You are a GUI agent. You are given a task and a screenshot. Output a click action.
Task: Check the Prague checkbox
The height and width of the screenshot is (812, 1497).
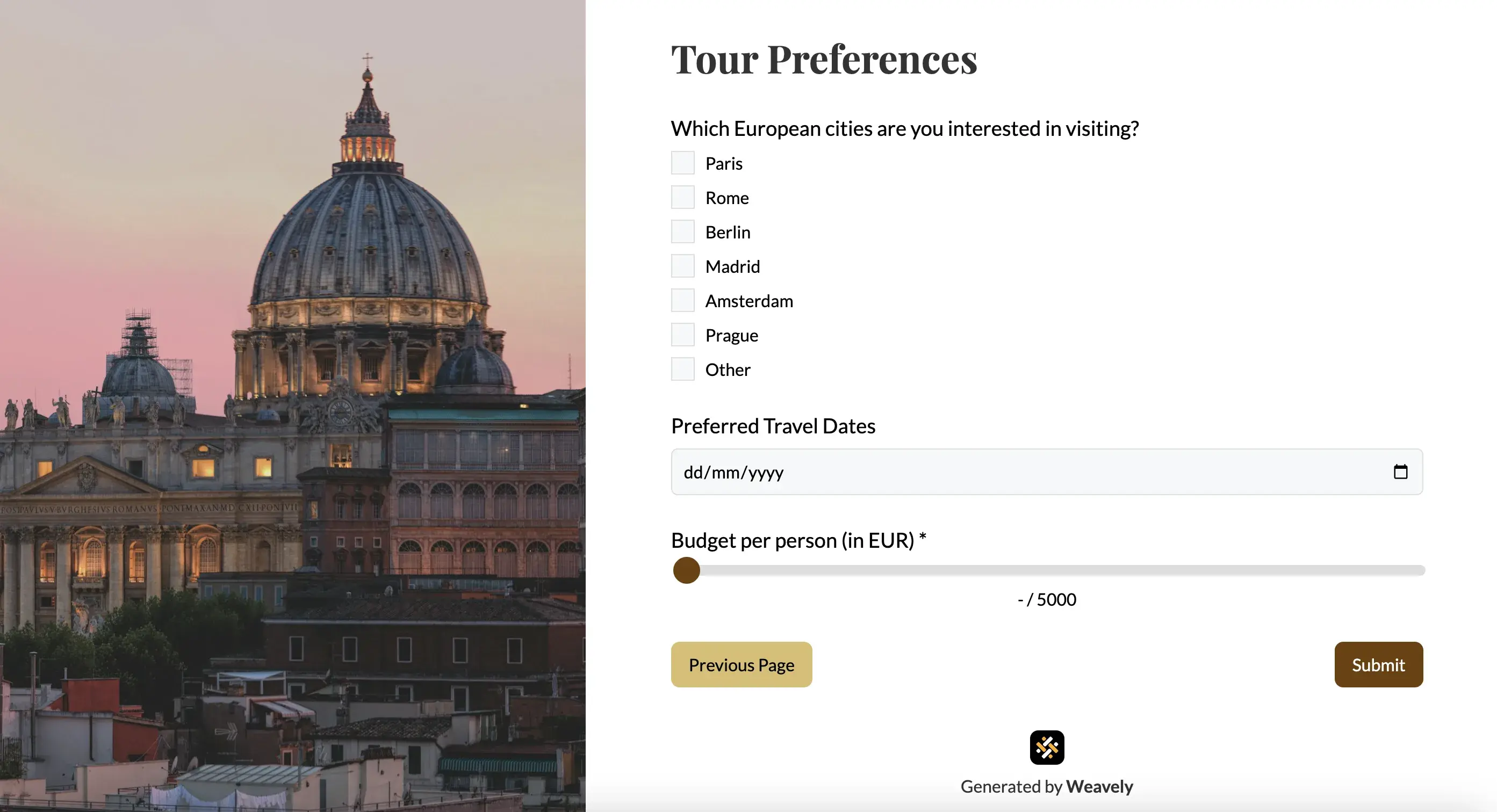[682, 334]
